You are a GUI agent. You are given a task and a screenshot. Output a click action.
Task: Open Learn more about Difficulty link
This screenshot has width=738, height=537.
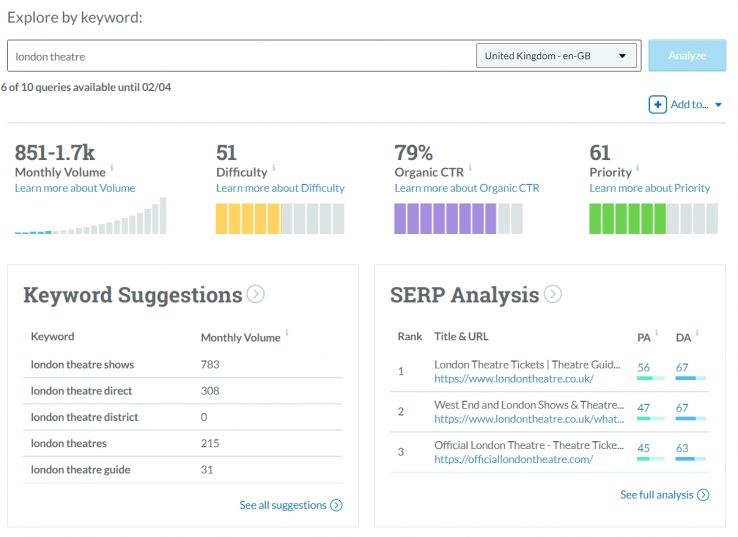coord(280,188)
